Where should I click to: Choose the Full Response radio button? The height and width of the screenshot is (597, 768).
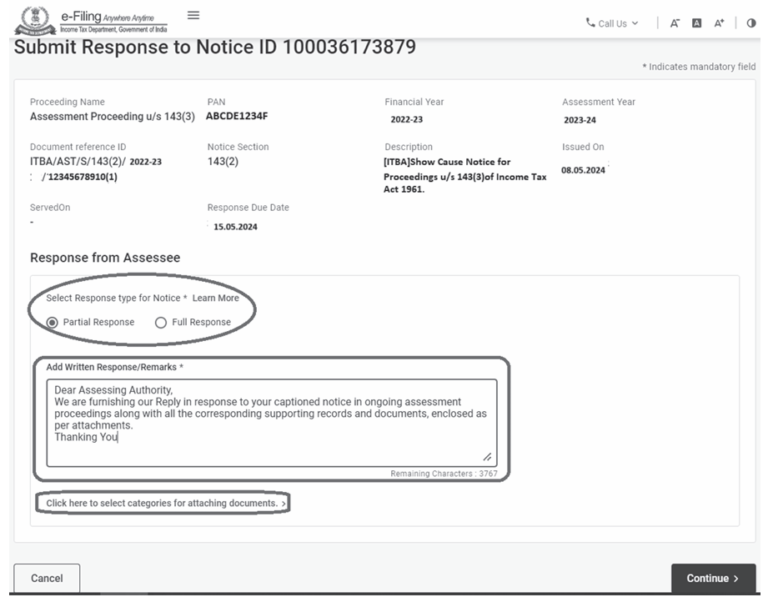tap(161, 322)
